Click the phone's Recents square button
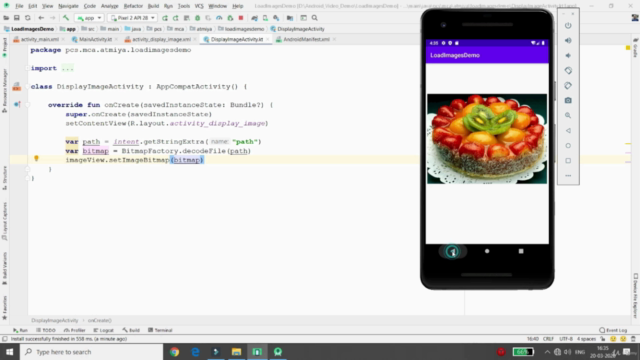Screen dimensions: 640x360 click(x=521, y=251)
